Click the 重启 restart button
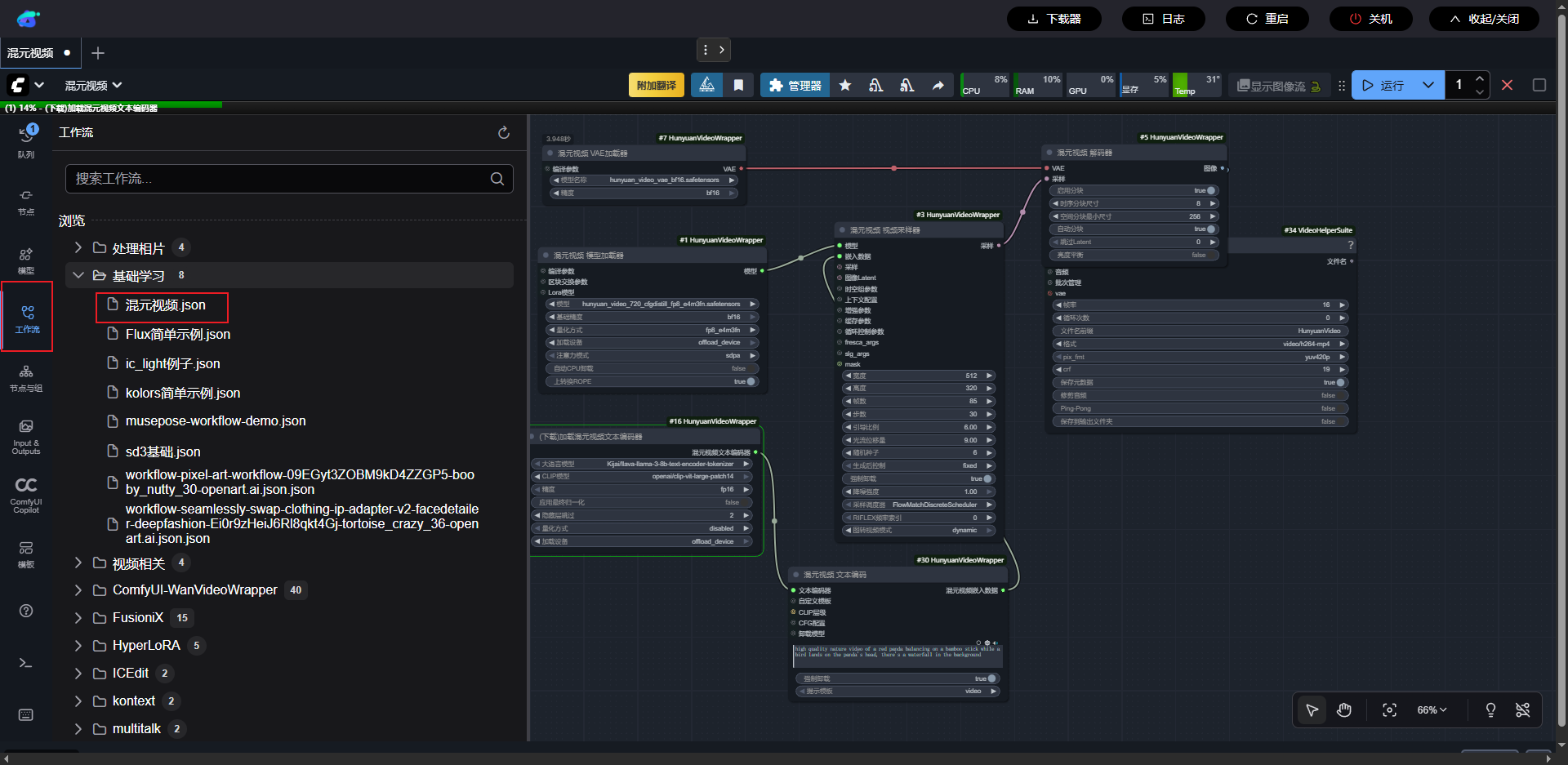1568x765 pixels. (x=1267, y=19)
